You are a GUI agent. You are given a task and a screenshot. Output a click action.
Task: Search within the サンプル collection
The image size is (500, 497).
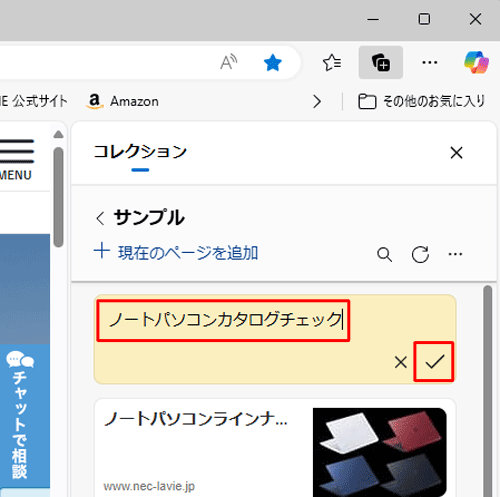pyautogui.click(x=384, y=255)
